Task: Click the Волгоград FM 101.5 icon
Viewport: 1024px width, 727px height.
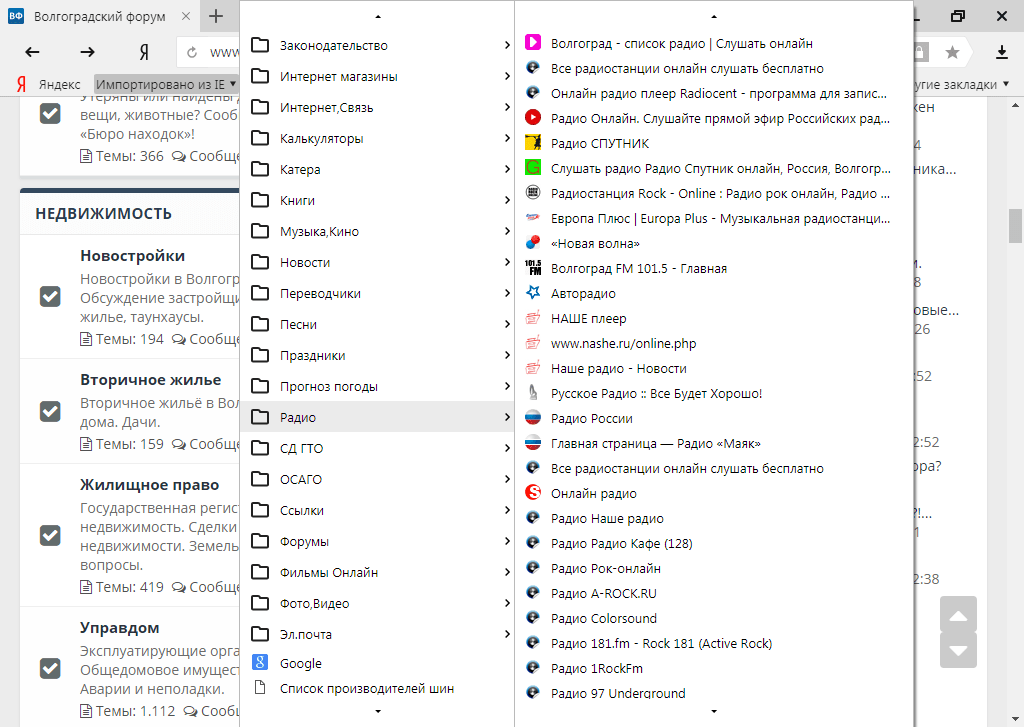Action: pyautogui.click(x=533, y=268)
